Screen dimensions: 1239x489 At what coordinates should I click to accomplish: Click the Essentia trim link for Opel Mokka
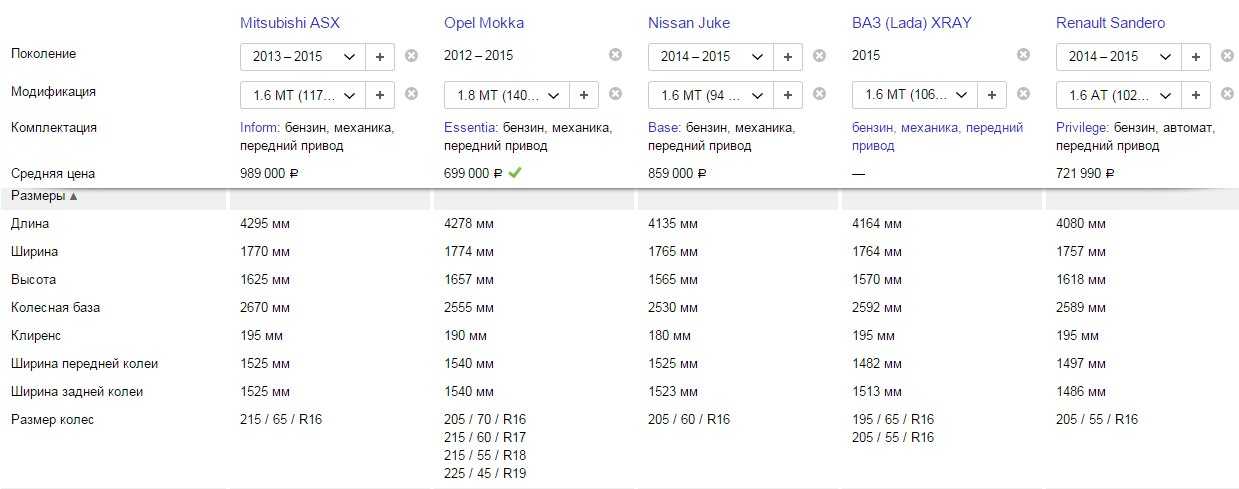[470, 128]
